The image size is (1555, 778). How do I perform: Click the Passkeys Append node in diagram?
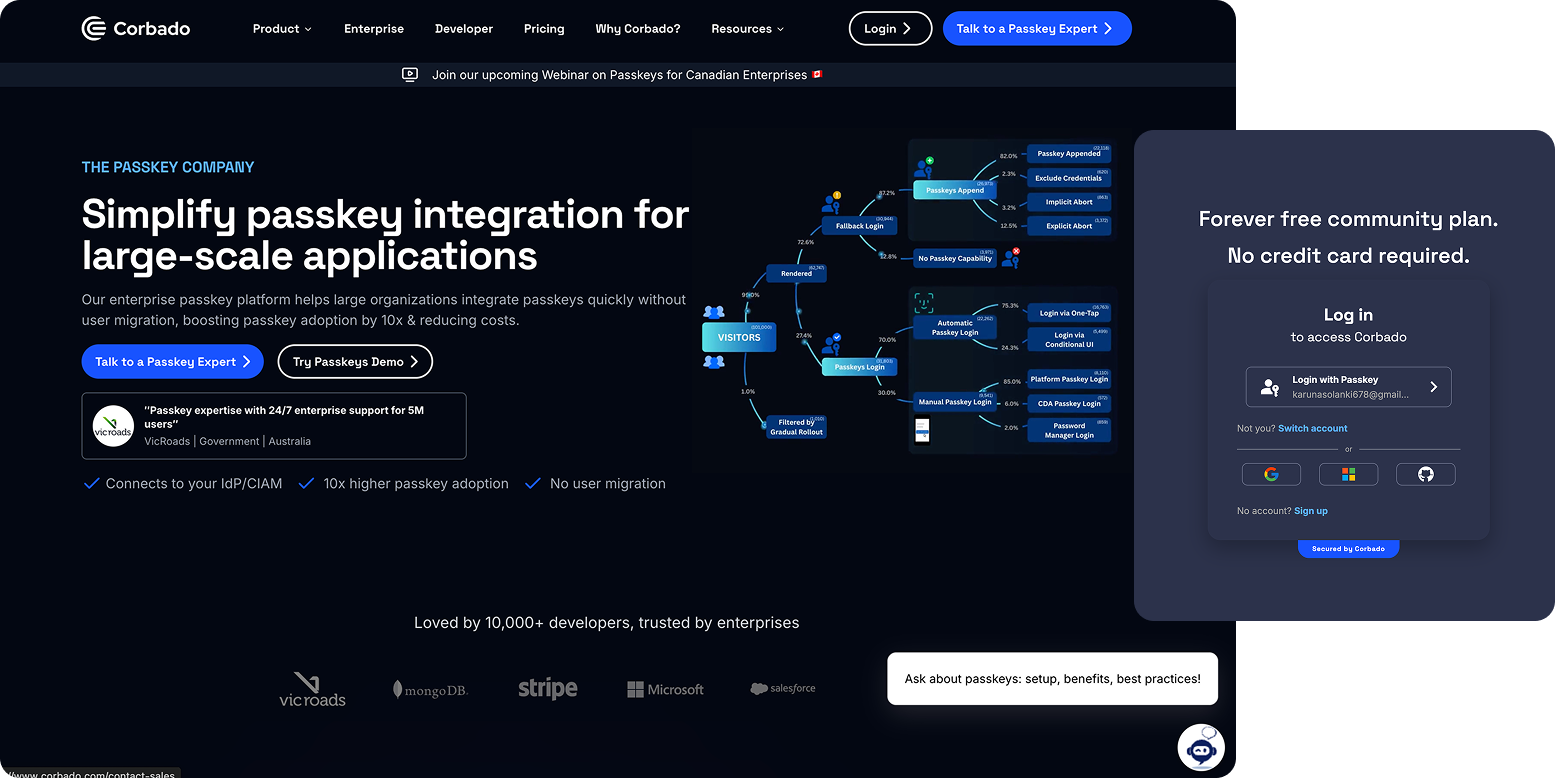click(x=955, y=190)
